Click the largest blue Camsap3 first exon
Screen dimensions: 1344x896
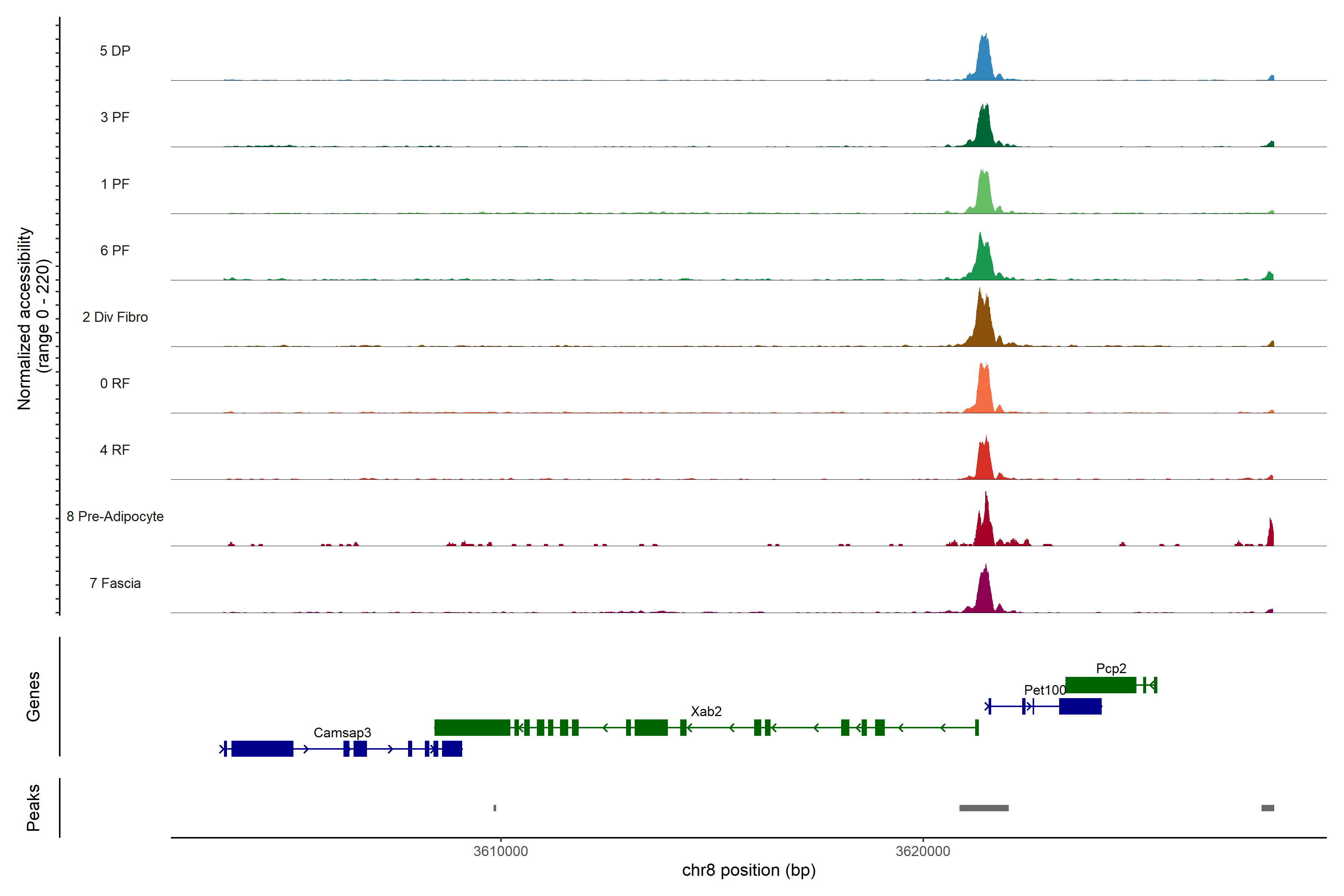[262, 749]
